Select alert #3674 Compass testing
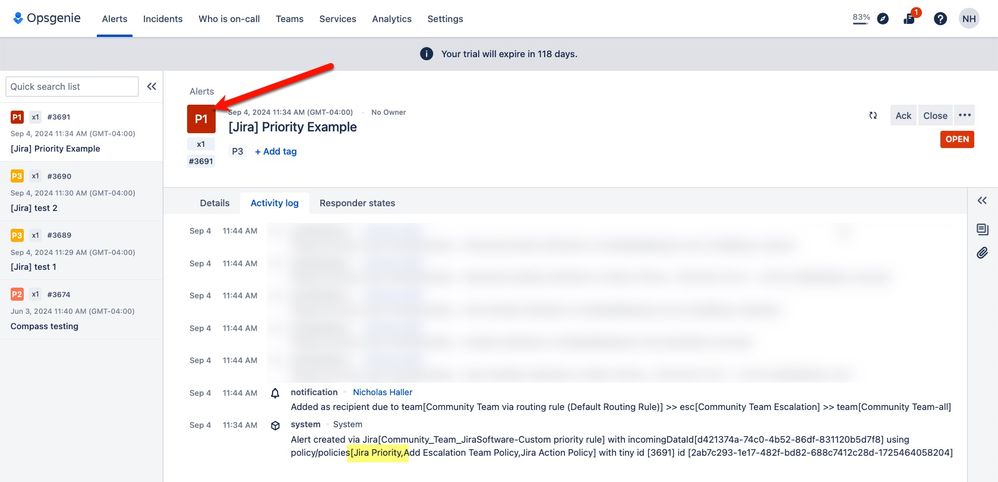This screenshot has width=998, height=482. point(81,310)
